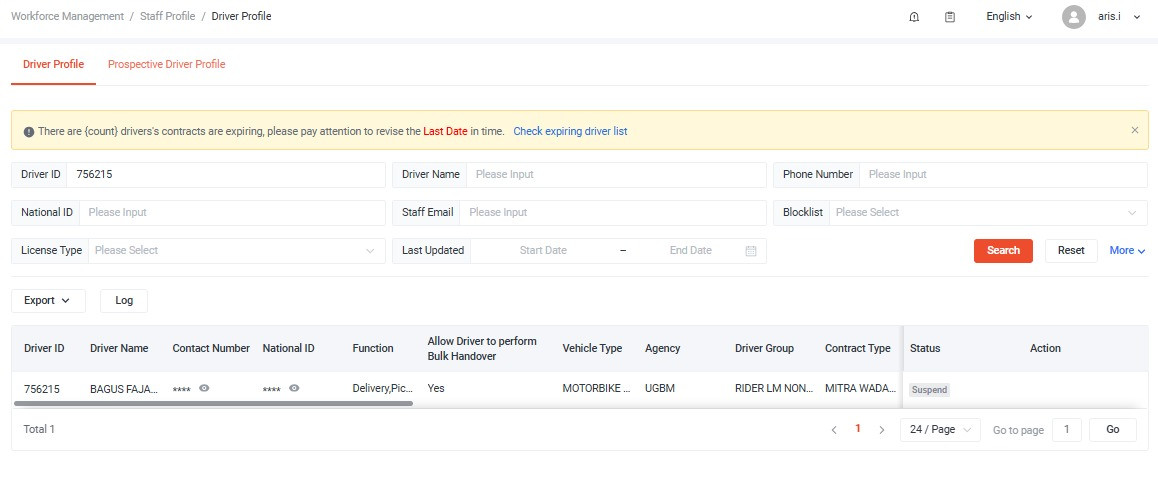
Task: Close the yellow expiring contracts banner
Action: 1135,130
